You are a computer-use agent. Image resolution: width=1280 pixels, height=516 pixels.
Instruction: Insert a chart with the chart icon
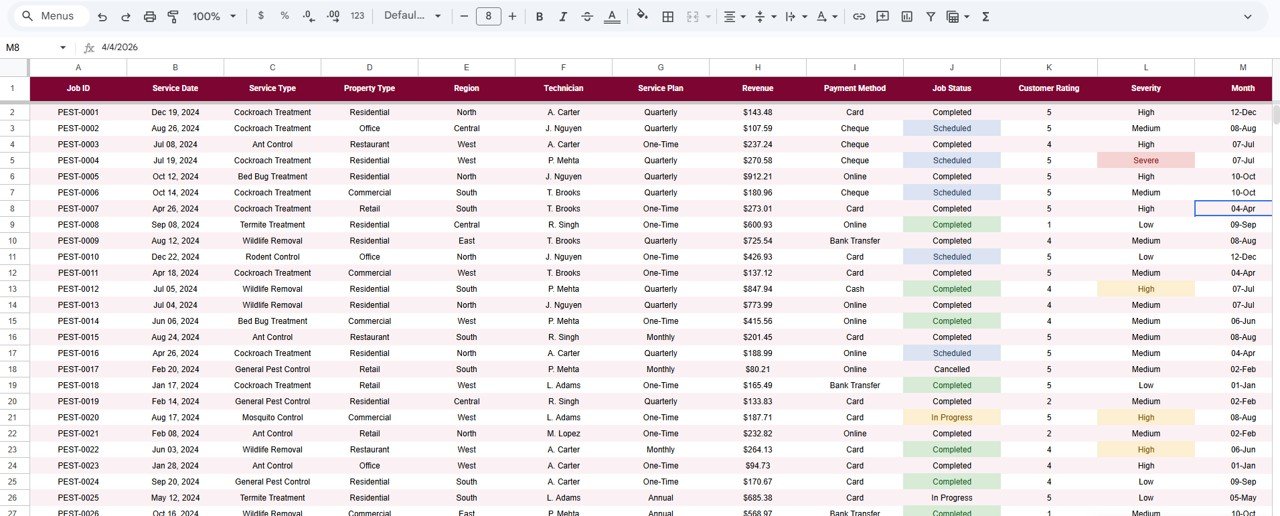pyautogui.click(x=907, y=17)
